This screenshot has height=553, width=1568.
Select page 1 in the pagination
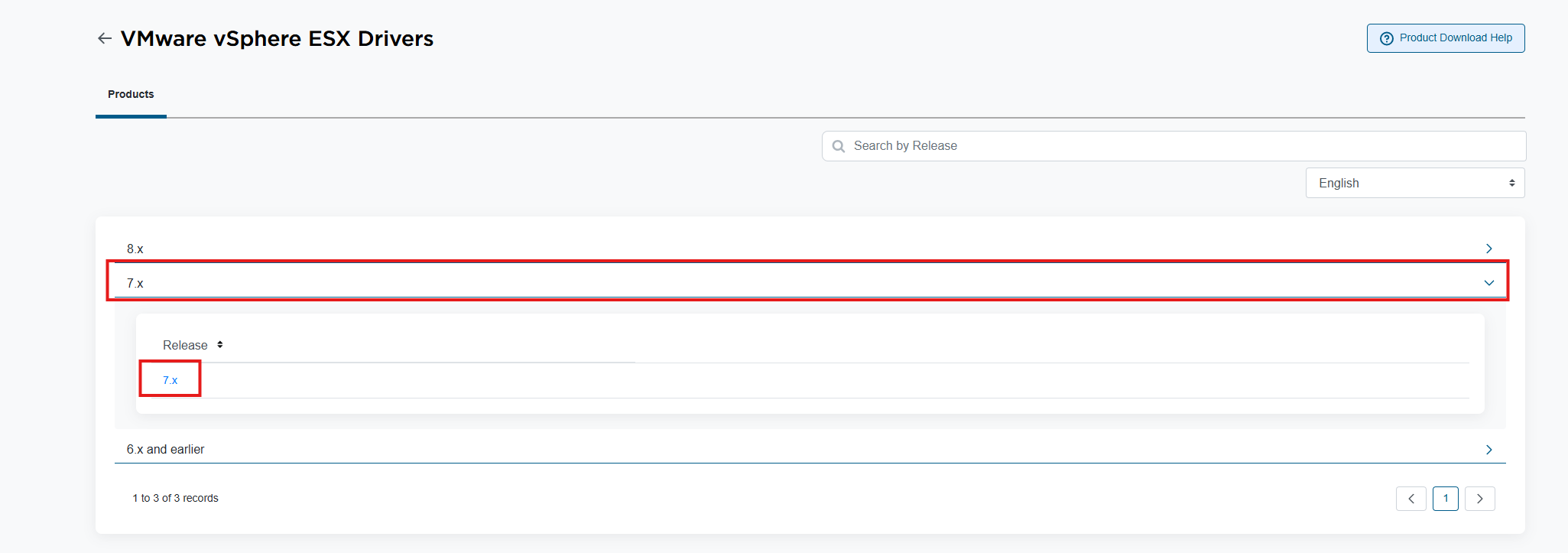[x=1445, y=499]
